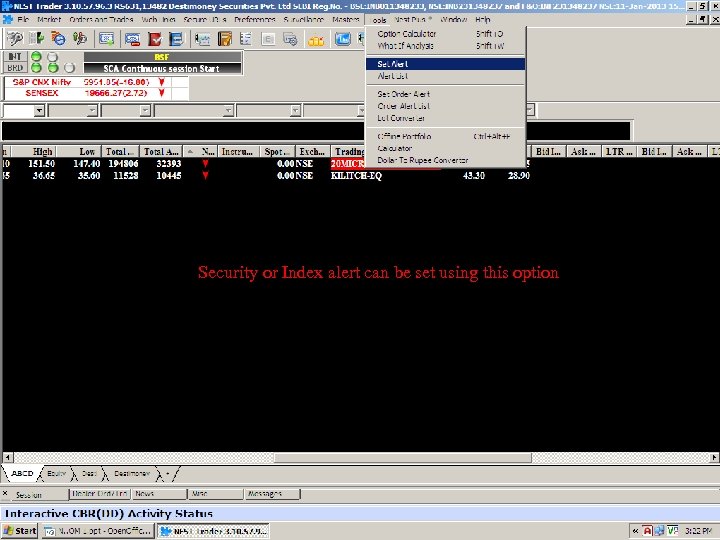Open the fourth wide combo box dropdown
The image size is (720, 540).
click(228, 111)
